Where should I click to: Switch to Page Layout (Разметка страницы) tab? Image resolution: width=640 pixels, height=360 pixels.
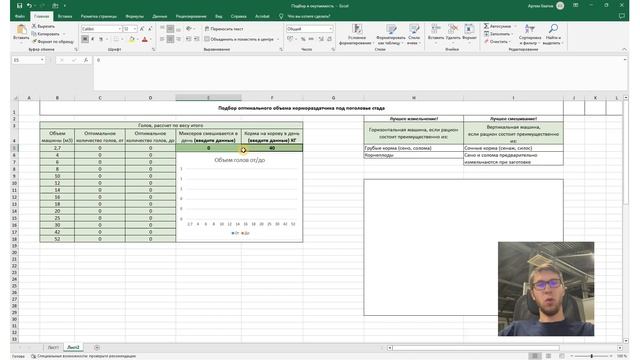click(98, 16)
